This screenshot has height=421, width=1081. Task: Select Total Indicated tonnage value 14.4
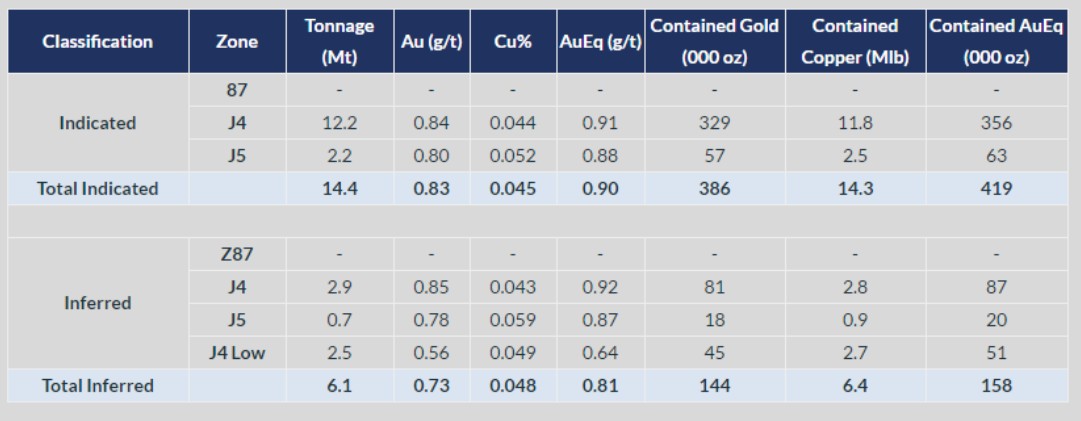tap(339, 188)
